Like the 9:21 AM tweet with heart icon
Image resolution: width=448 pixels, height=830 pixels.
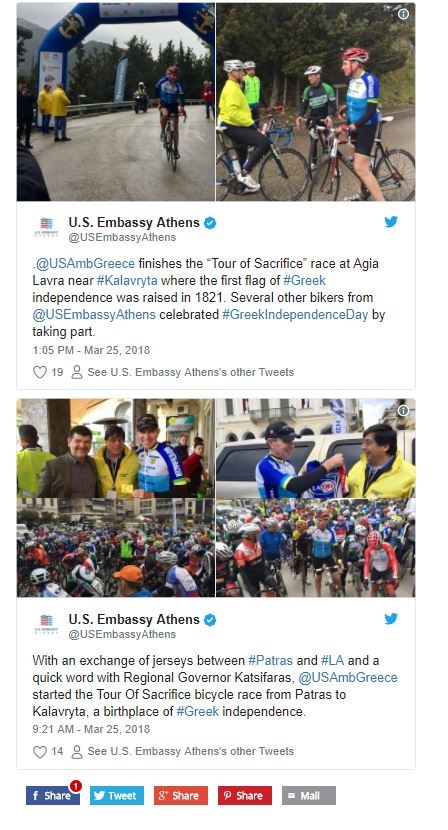(40, 751)
